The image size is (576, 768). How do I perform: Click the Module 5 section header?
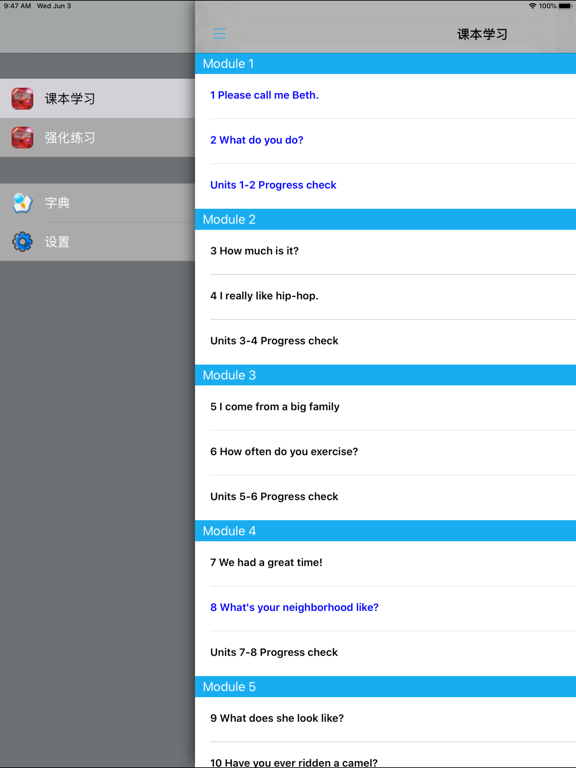pos(385,687)
